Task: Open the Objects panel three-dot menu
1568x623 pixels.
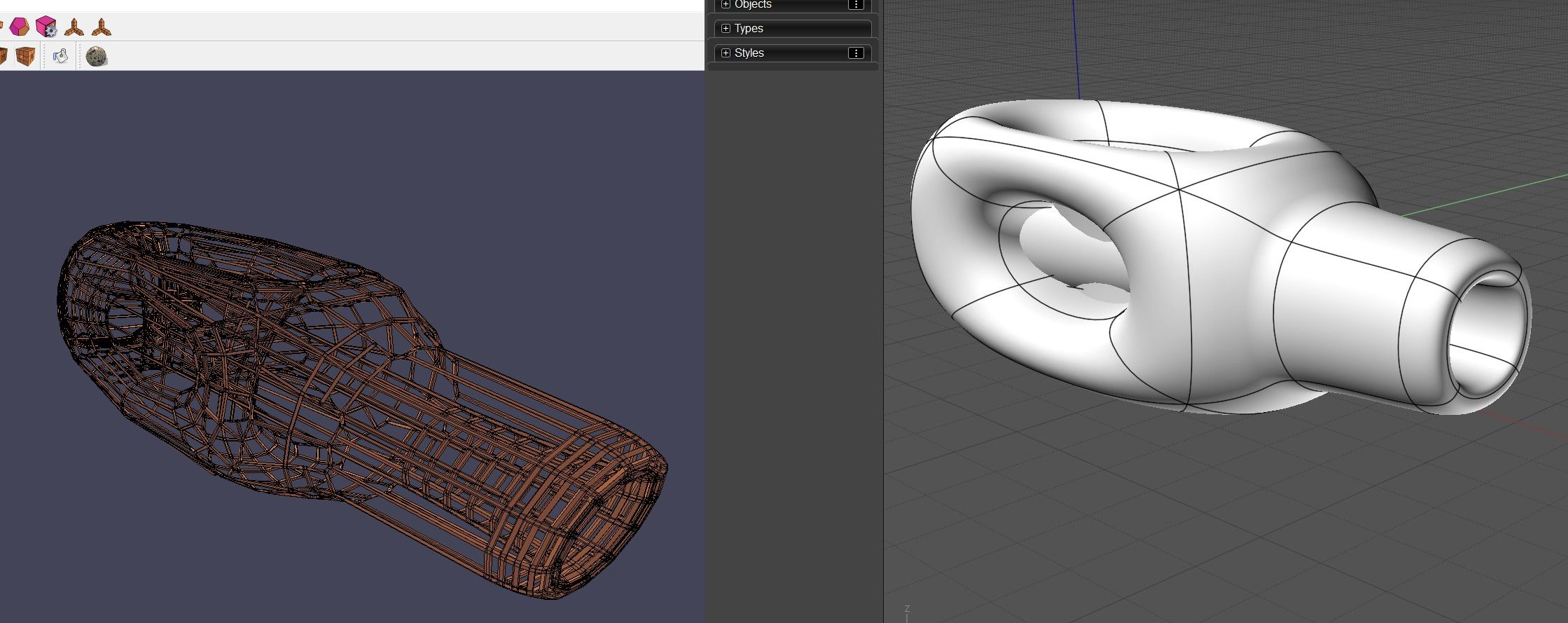Action: pos(856,4)
